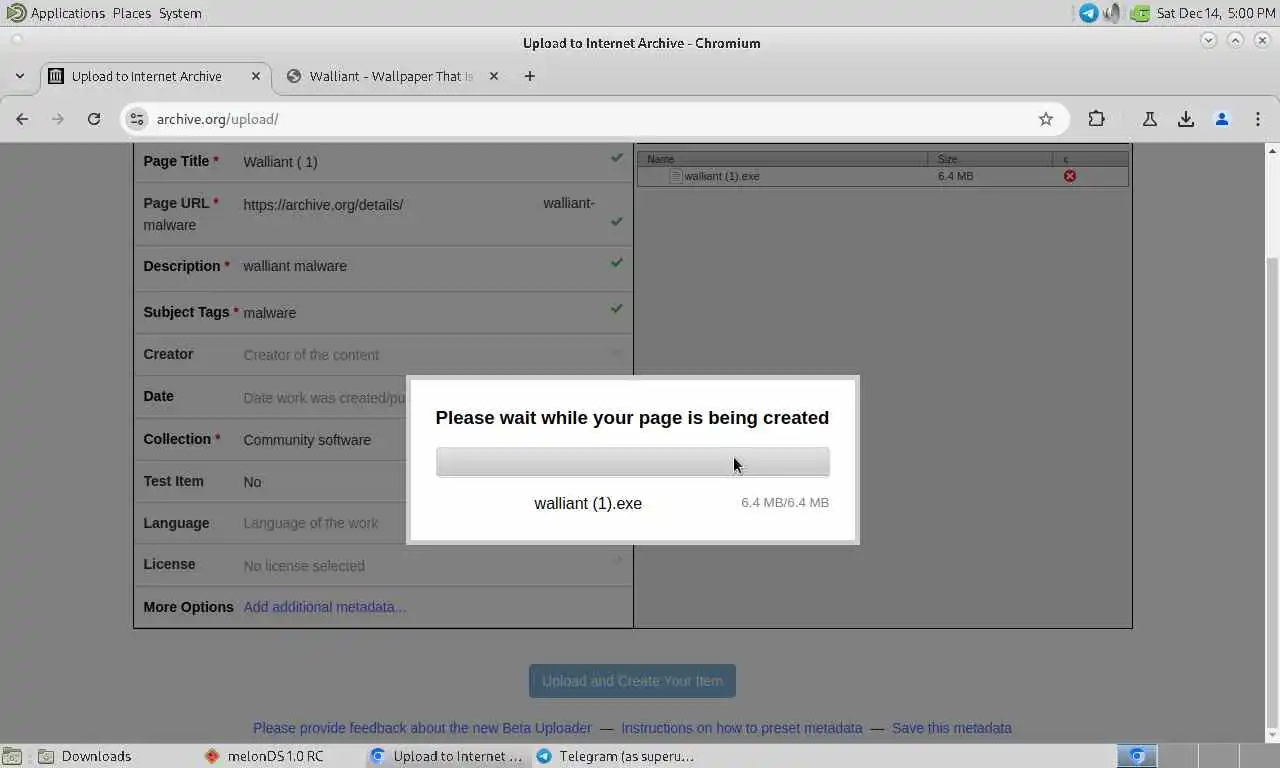View site information icon in address bar
1280x768 pixels.
[137, 119]
